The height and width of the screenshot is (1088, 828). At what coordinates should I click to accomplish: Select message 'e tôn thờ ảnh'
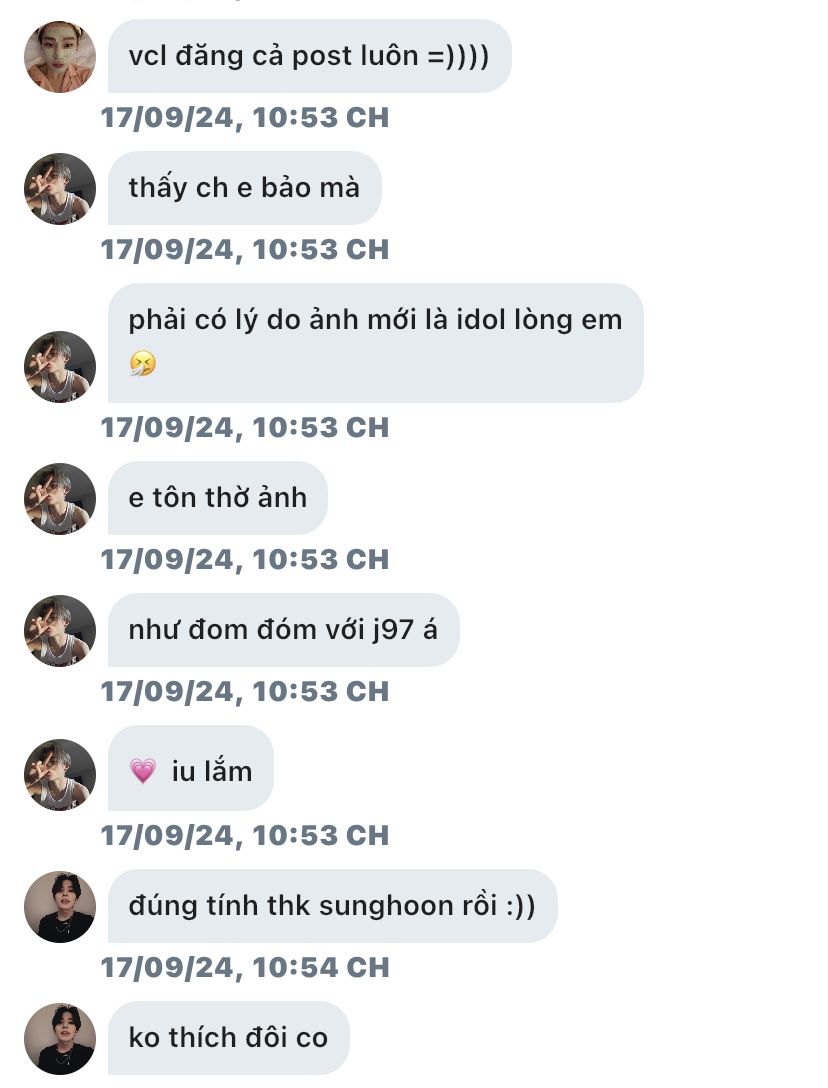click(217, 498)
